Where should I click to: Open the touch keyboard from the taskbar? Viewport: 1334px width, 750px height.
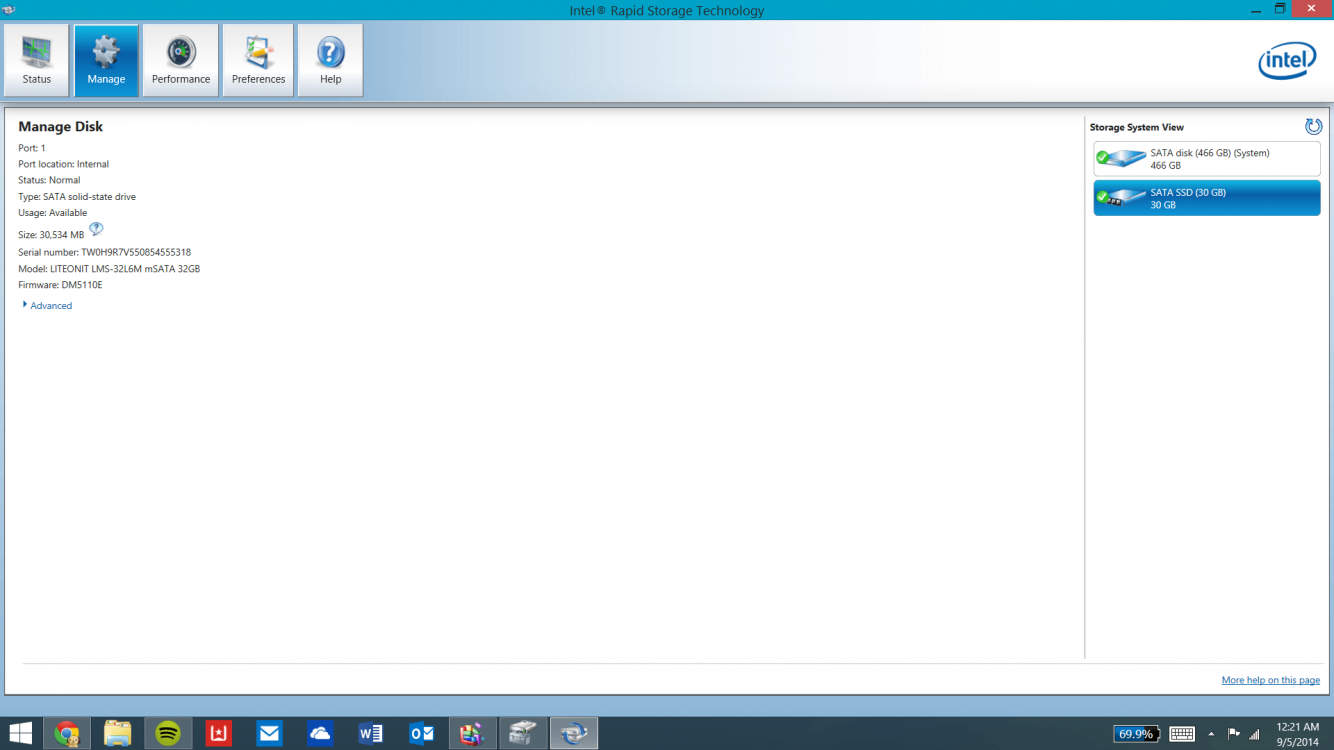(1182, 734)
